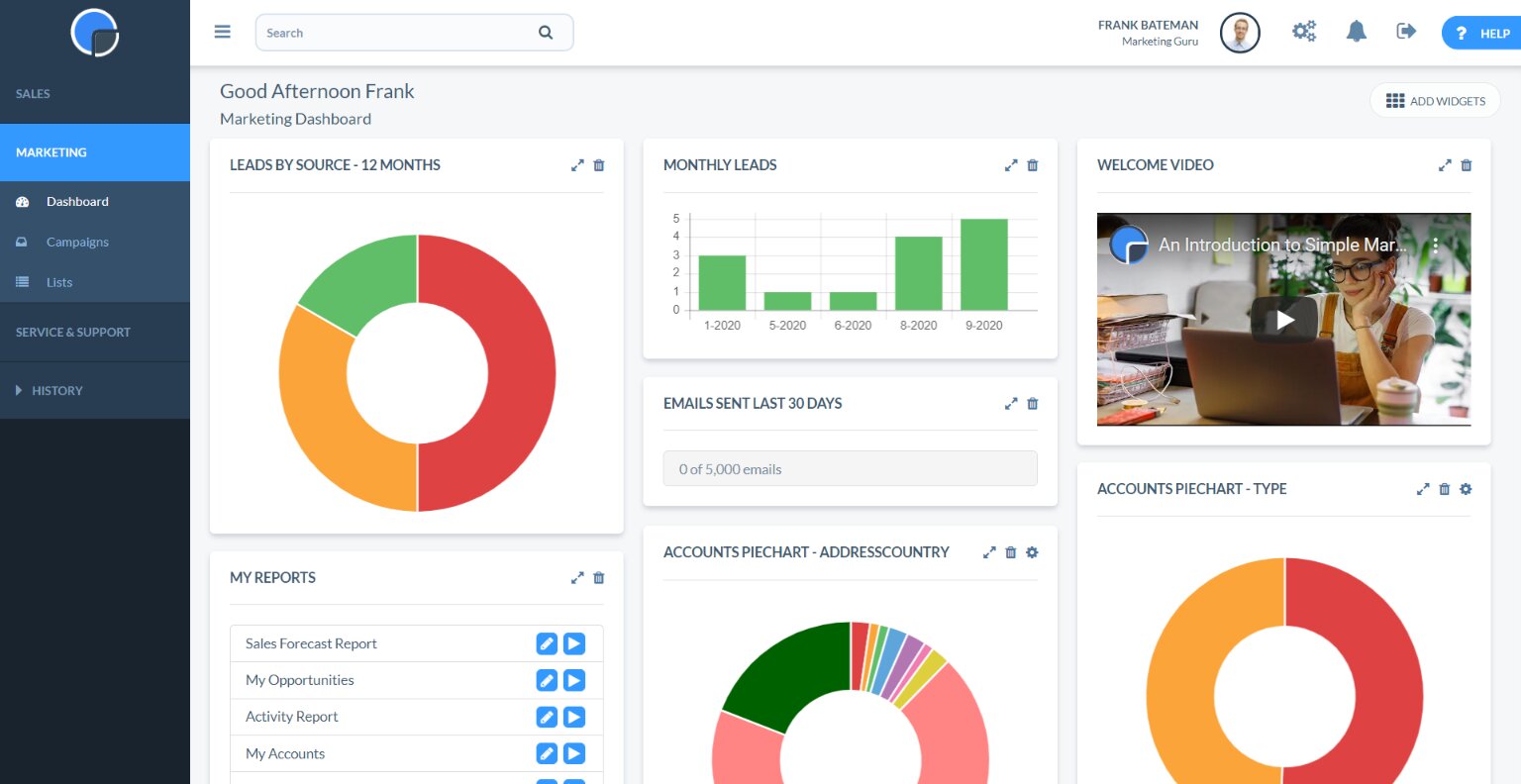Toggle the hamburger sidebar menu
Viewport: 1521px width, 784px height.
pos(223,32)
